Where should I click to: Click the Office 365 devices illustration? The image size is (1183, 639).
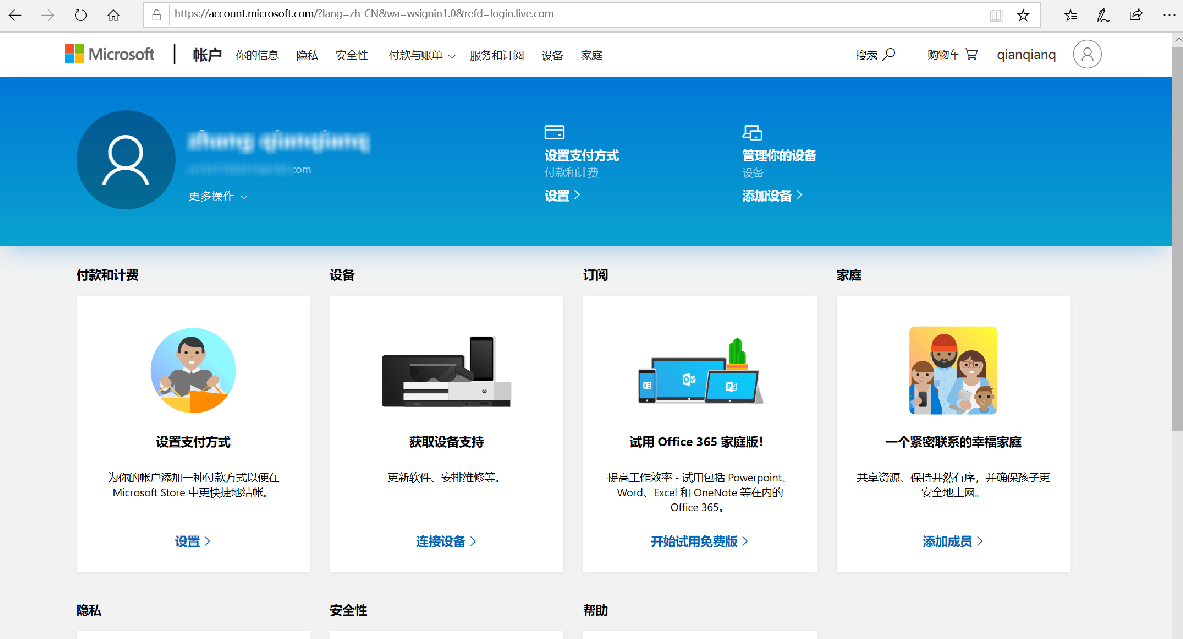(x=700, y=371)
